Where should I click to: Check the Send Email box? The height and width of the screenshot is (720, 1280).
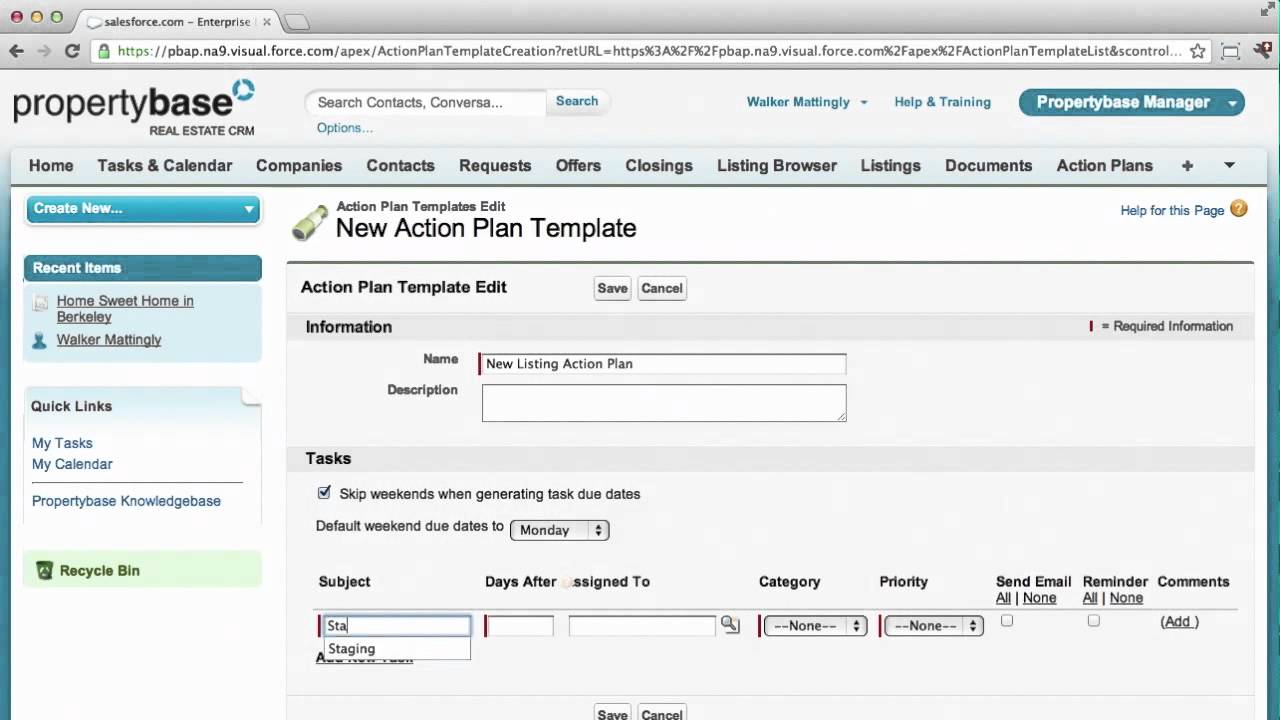pos(1007,621)
